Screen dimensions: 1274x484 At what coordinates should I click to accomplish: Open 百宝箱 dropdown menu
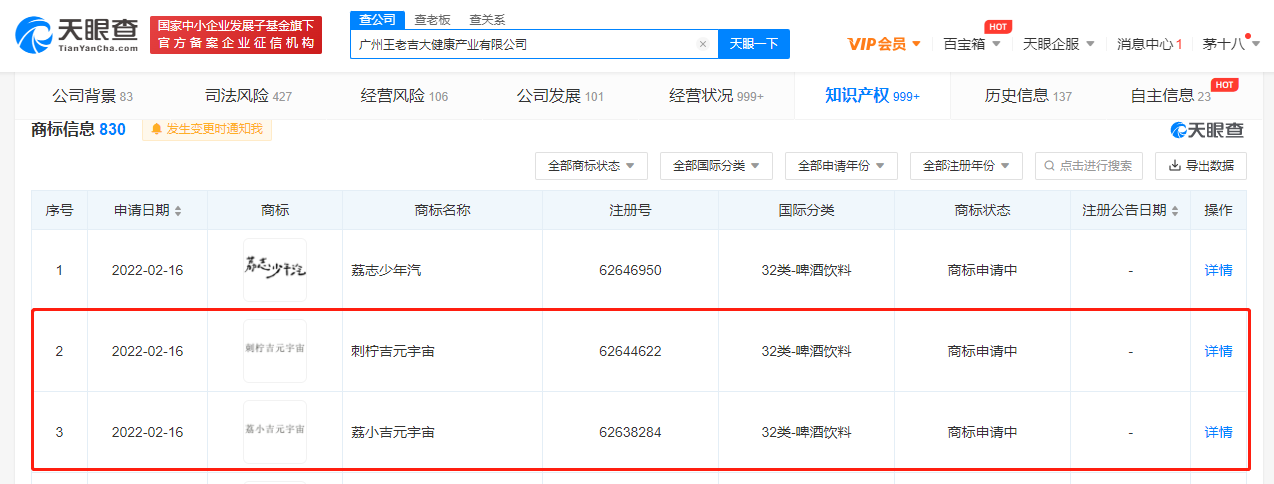pyautogui.click(x=972, y=44)
